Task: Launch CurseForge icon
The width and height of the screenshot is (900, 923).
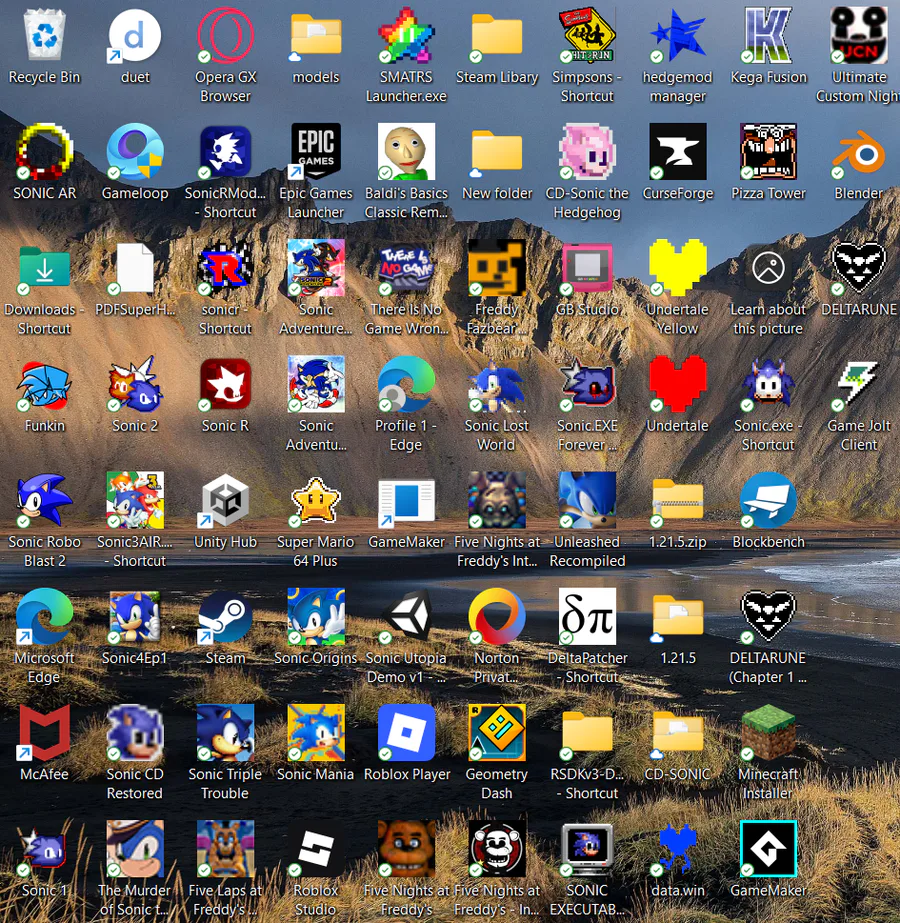Action: click(678, 151)
